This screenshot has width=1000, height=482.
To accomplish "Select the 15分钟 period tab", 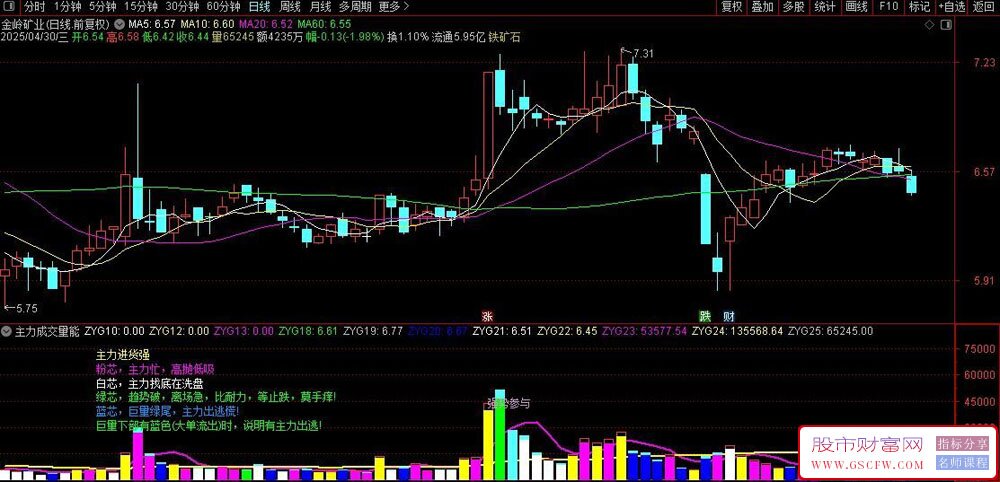I will [x=140, y=8].
